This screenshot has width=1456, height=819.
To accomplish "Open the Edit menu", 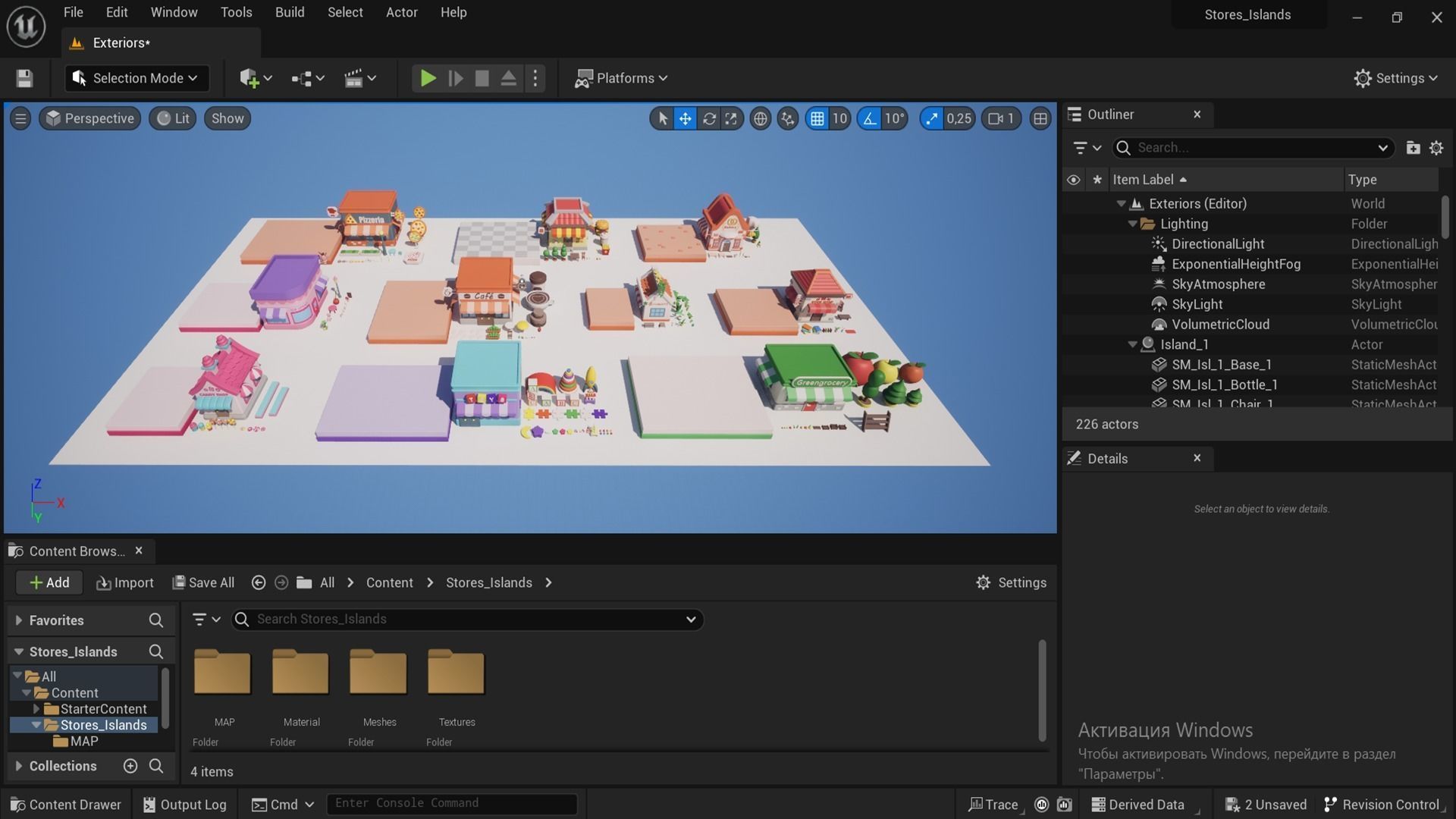I will [x=117, y=12].
